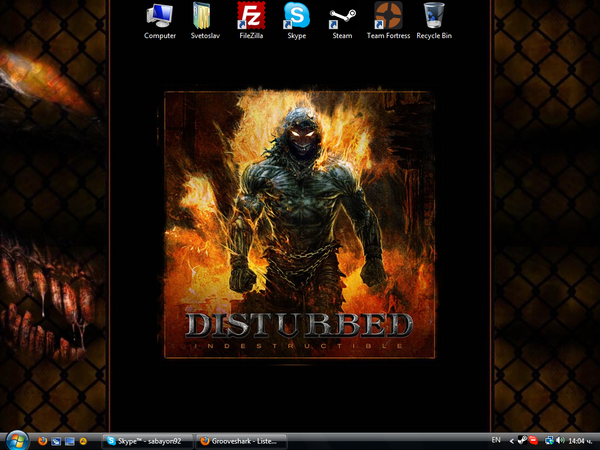Click the Steam icon in system tray
Image resolution: width=600 pixels, height=450 pixels.
(x=522, y=440)
